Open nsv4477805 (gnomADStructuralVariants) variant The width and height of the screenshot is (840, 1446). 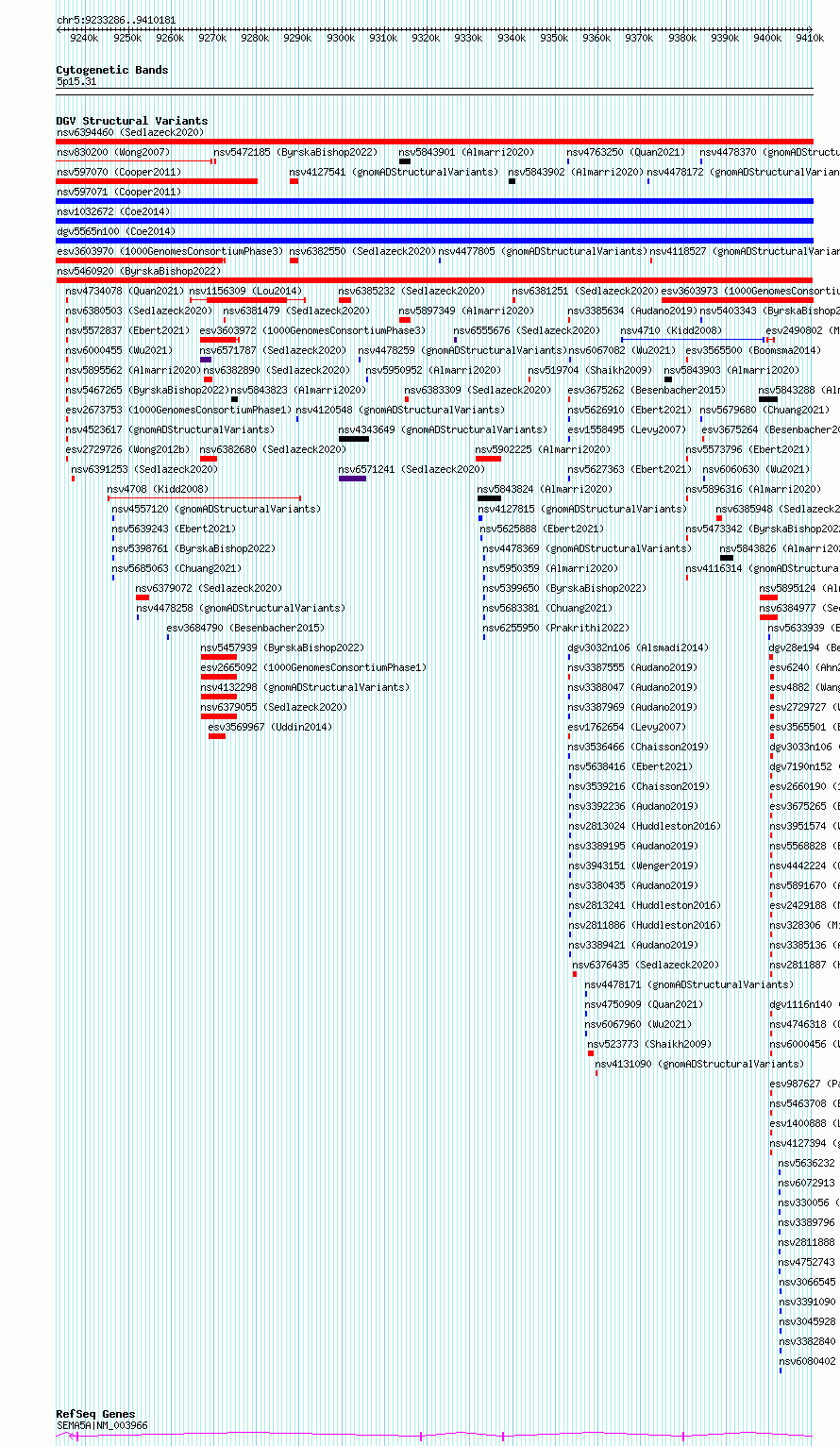pos(544,252)
